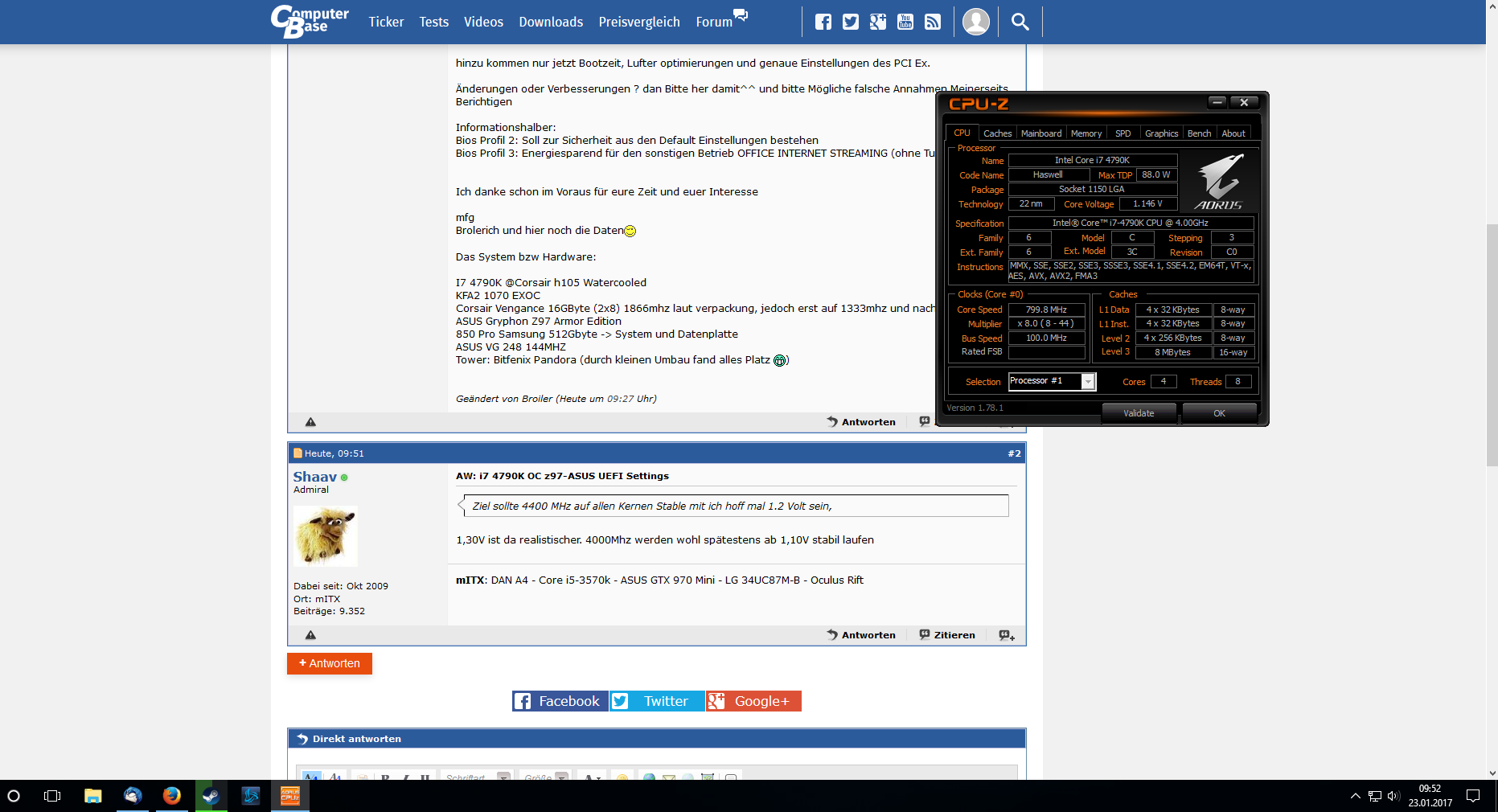Open Processor #1 selection dropdown in CPU-Z
1498x812 pixels.
[x=1052, y=381]
